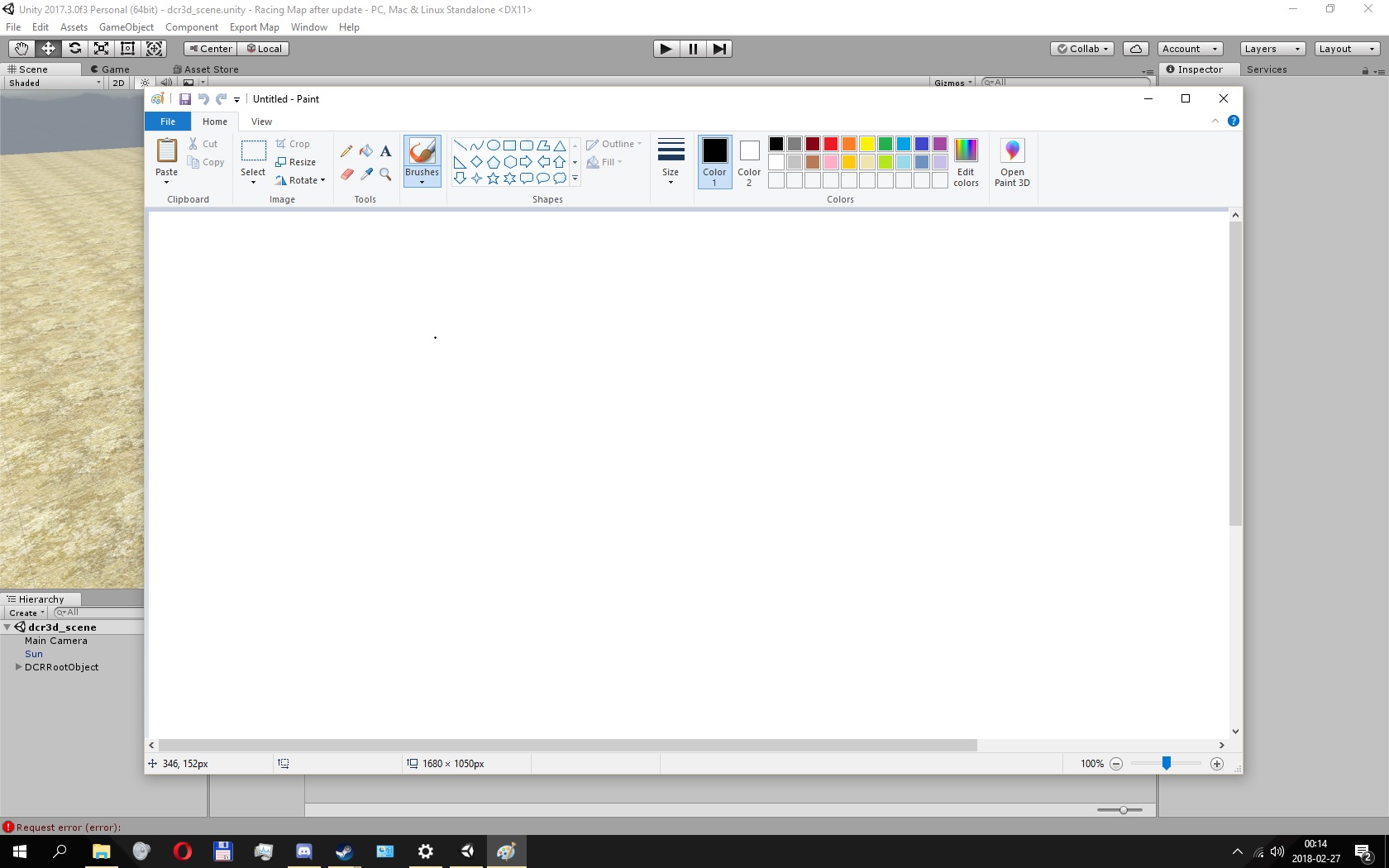Screen dimensions: 1389x868
Task: Toggle the 2D view mode in Scene
Action: [118, 83]
